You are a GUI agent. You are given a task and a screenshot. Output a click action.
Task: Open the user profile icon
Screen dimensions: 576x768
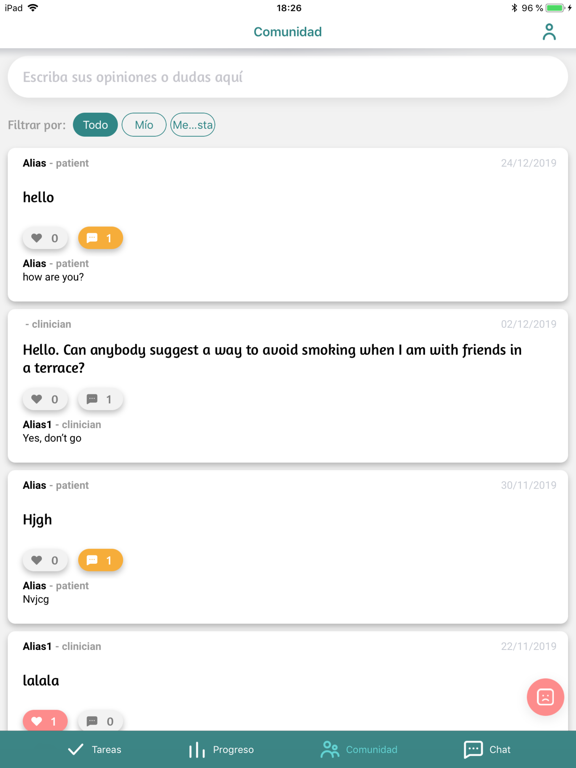coord(549,32)
